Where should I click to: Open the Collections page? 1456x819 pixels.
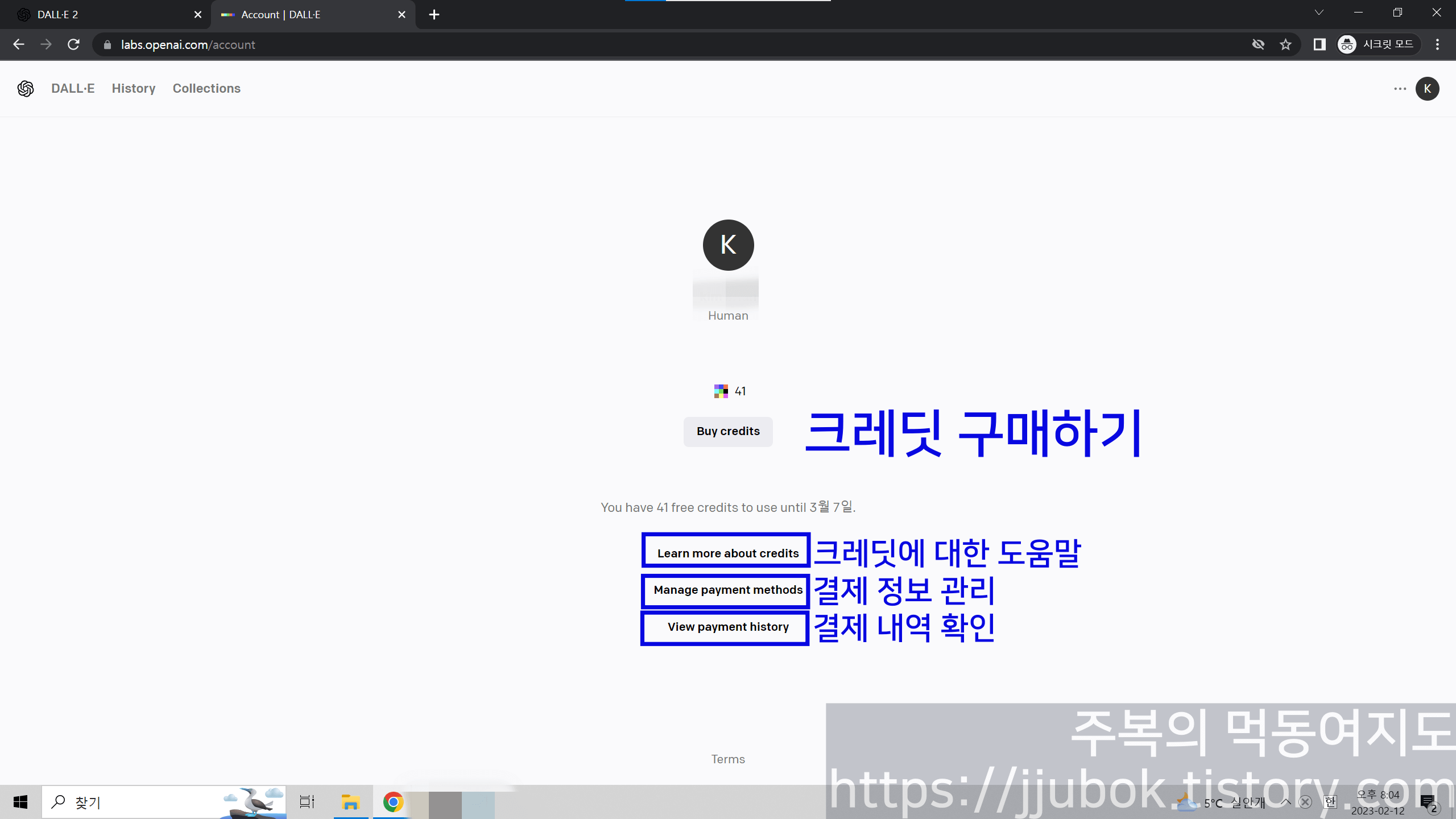[206, 89]
